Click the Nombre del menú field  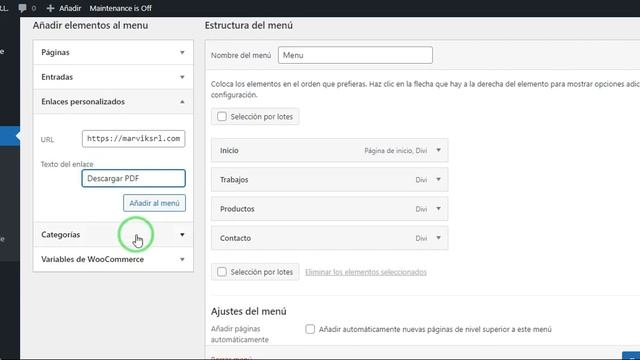click(x=355, y=55)
